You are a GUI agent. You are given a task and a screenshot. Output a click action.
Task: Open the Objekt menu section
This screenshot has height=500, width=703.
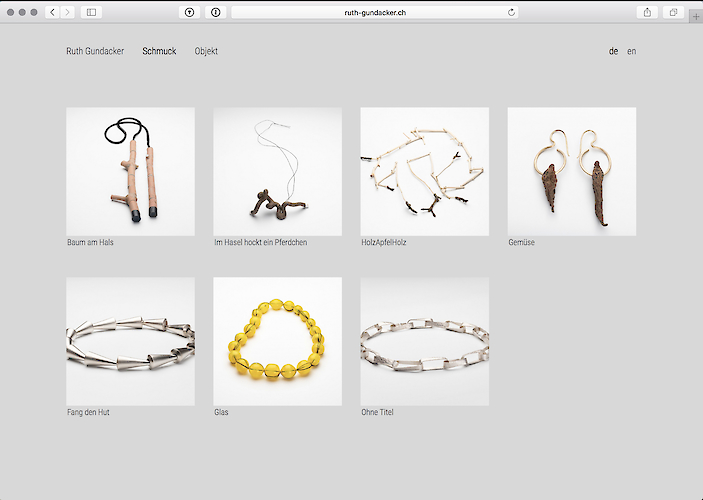(x=206, y=51)
